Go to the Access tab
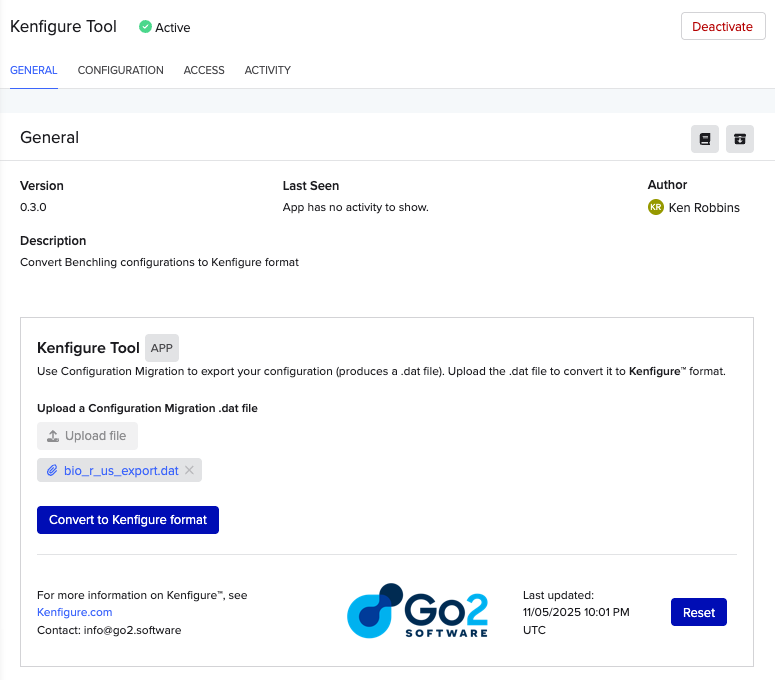The height and width of the screenshot is (680, 775). 204,71
